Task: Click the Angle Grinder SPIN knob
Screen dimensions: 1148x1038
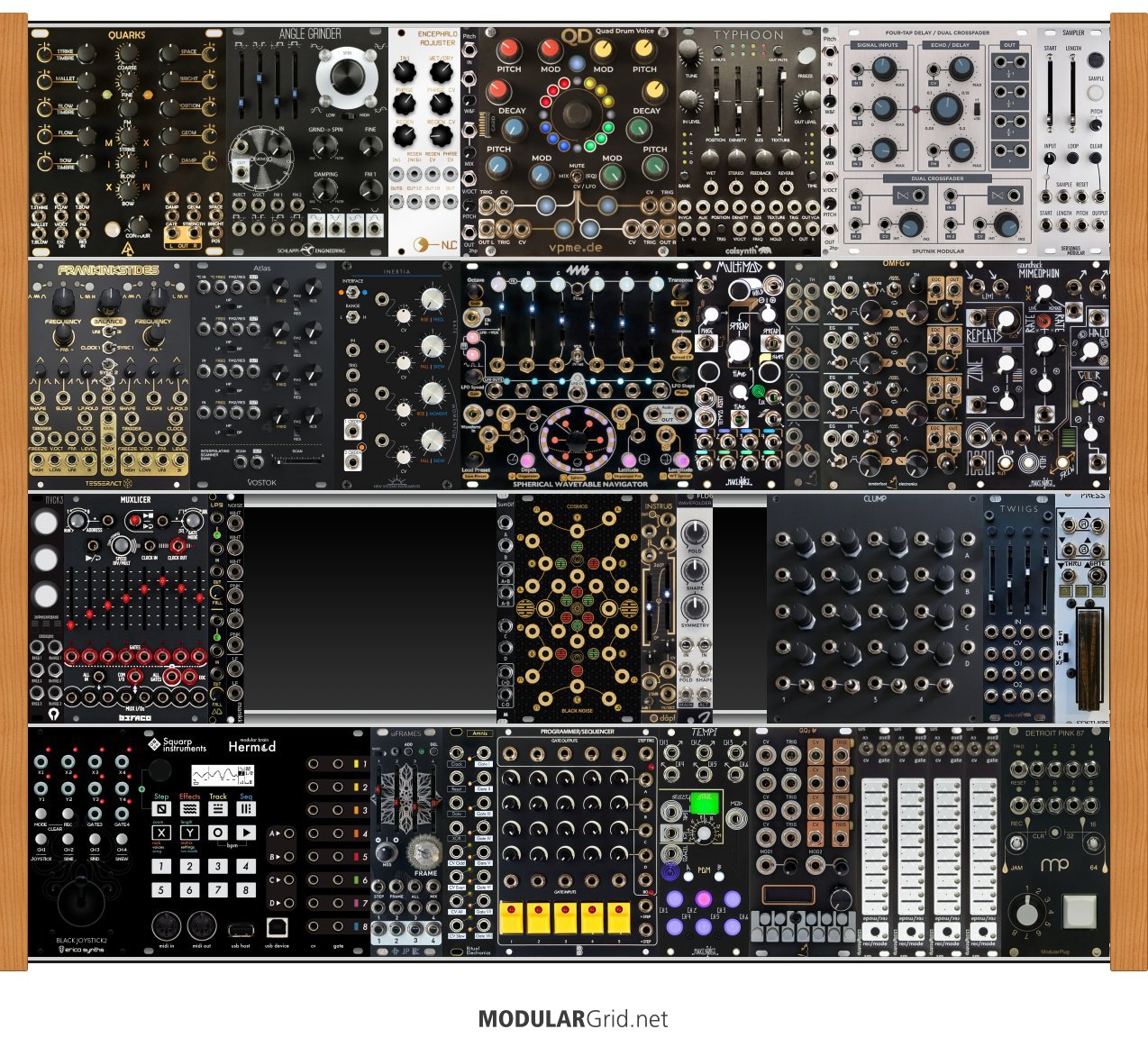Action: [348, 78]
